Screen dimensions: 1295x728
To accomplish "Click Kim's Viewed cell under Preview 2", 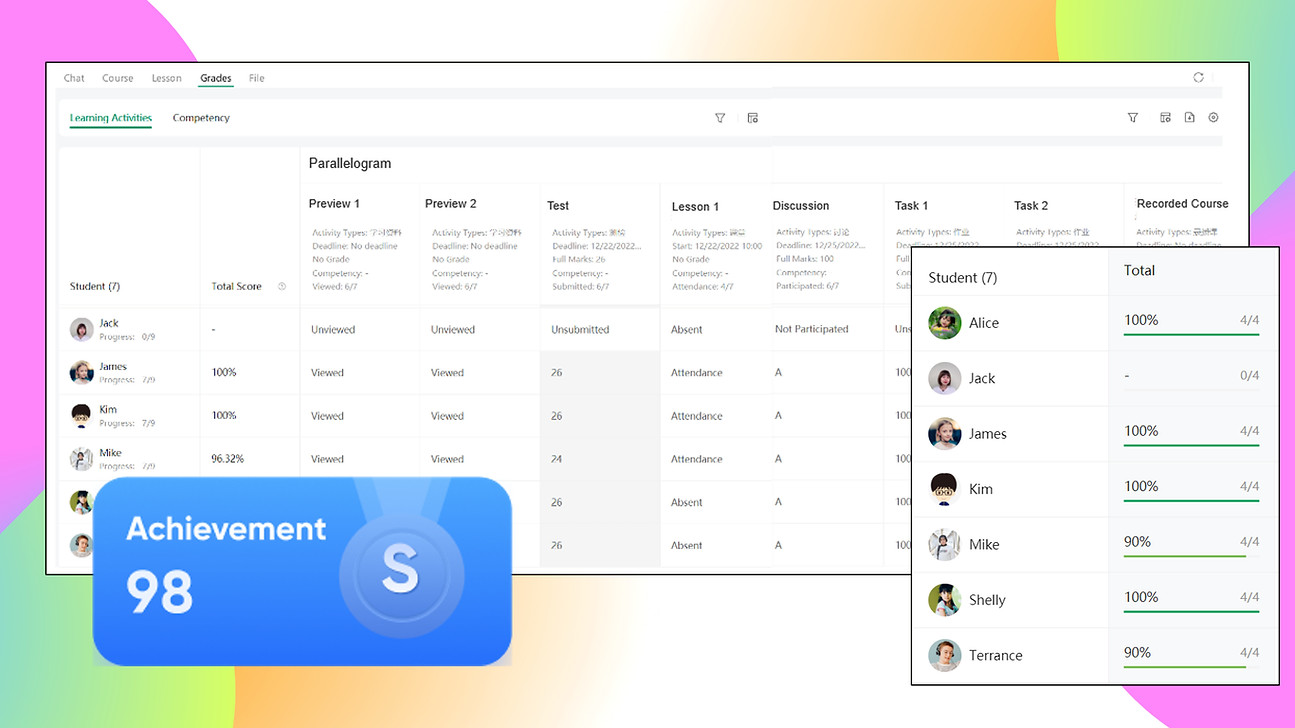I will 447,416.
